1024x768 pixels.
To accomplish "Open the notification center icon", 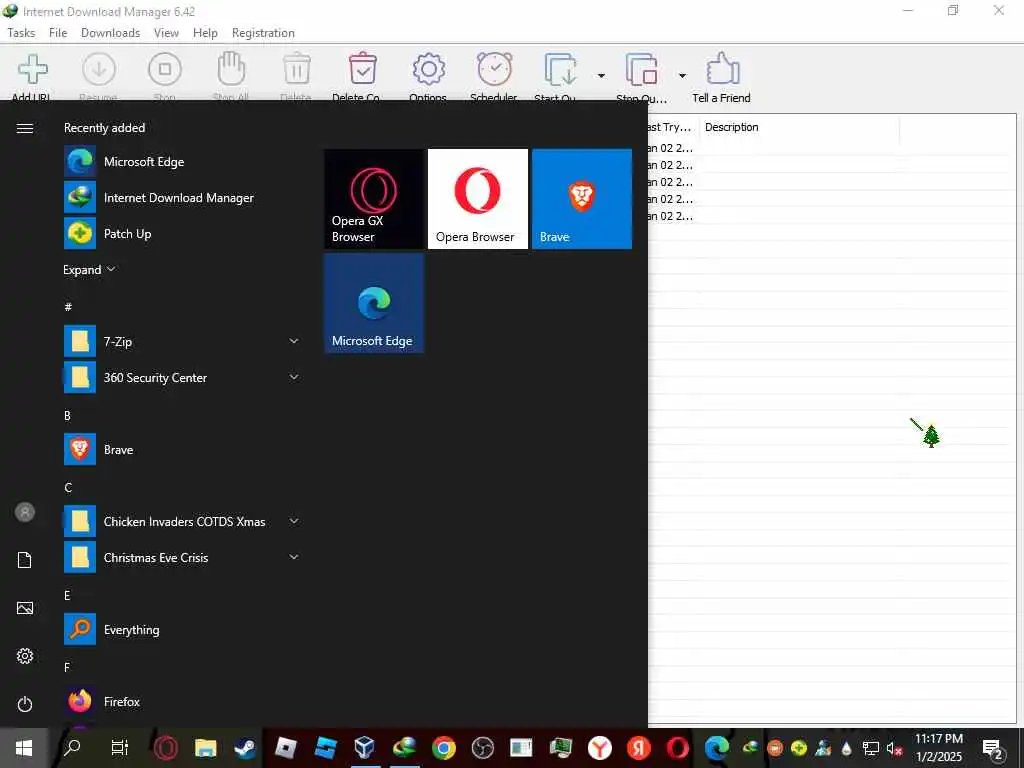I will tap(993, 749).
